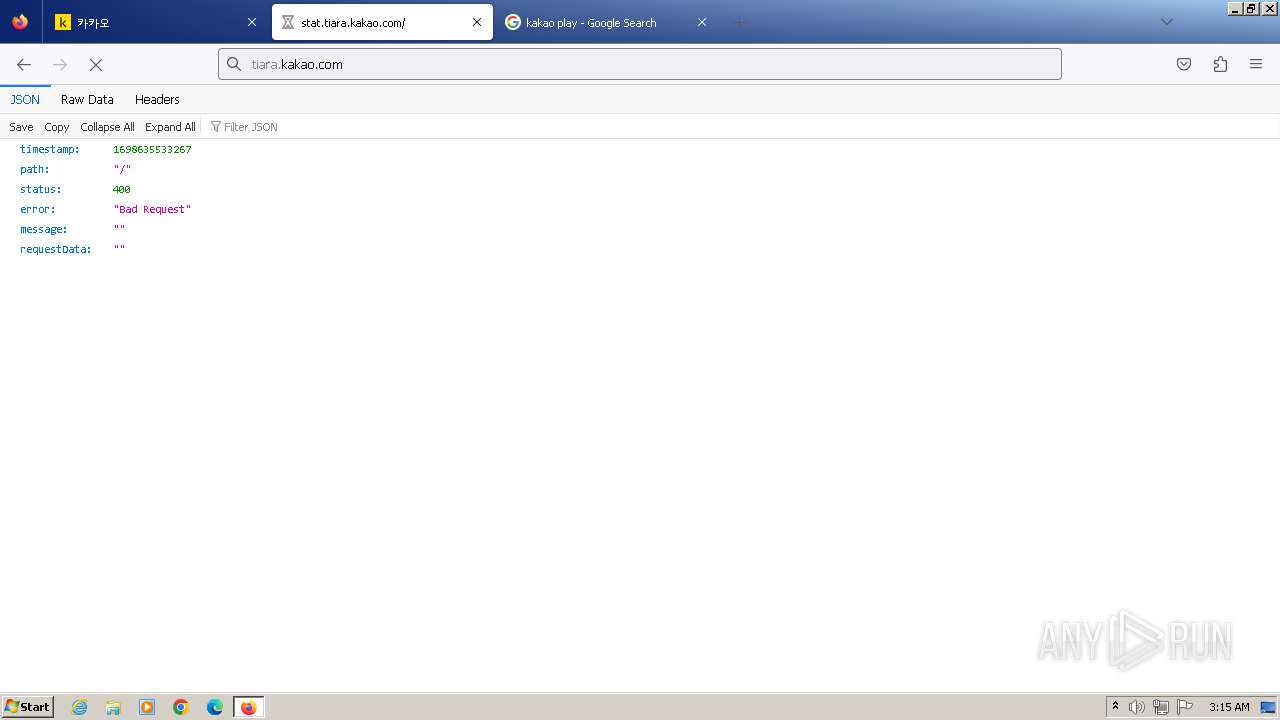
Task: Switch to the Raw Data tab
Action: [x=87, y=99]
